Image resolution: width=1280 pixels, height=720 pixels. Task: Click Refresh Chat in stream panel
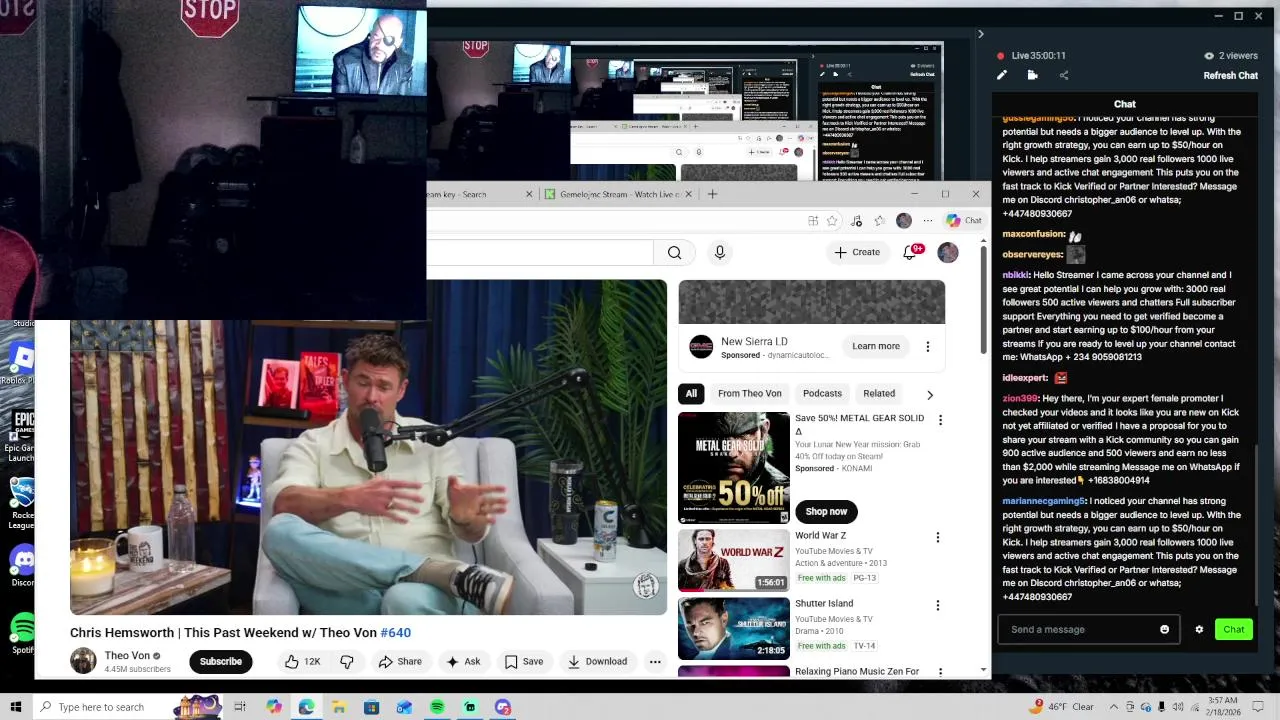(x=1230, y=76)
